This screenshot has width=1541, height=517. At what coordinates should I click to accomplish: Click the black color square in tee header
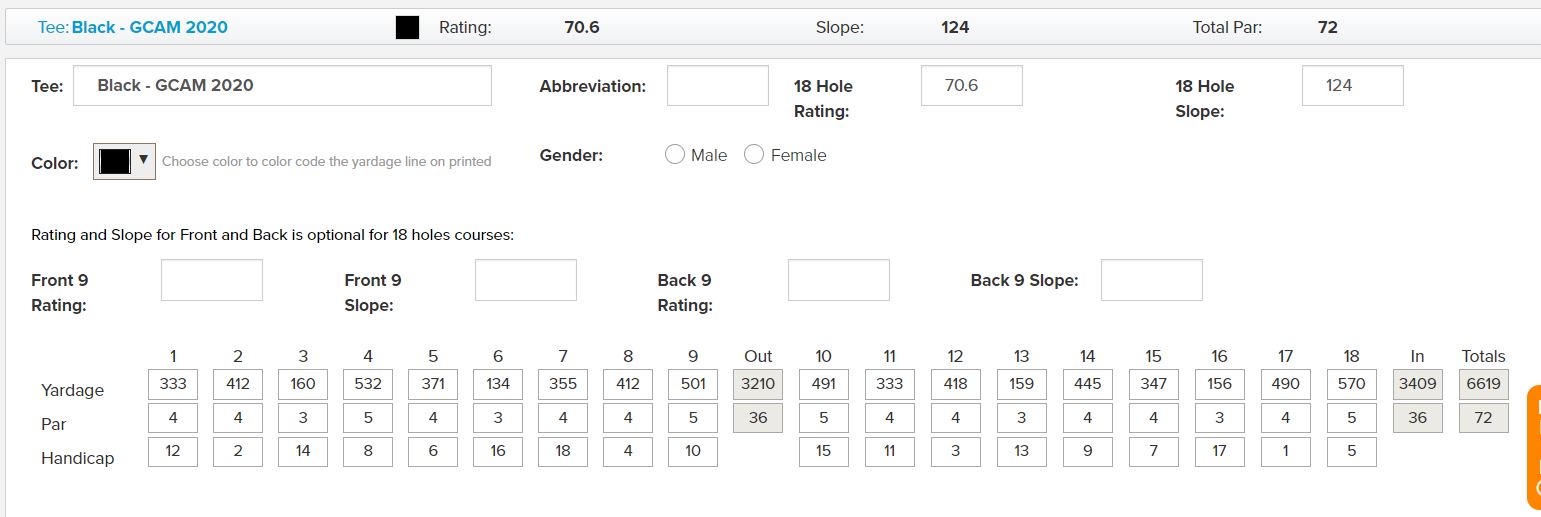407,28
